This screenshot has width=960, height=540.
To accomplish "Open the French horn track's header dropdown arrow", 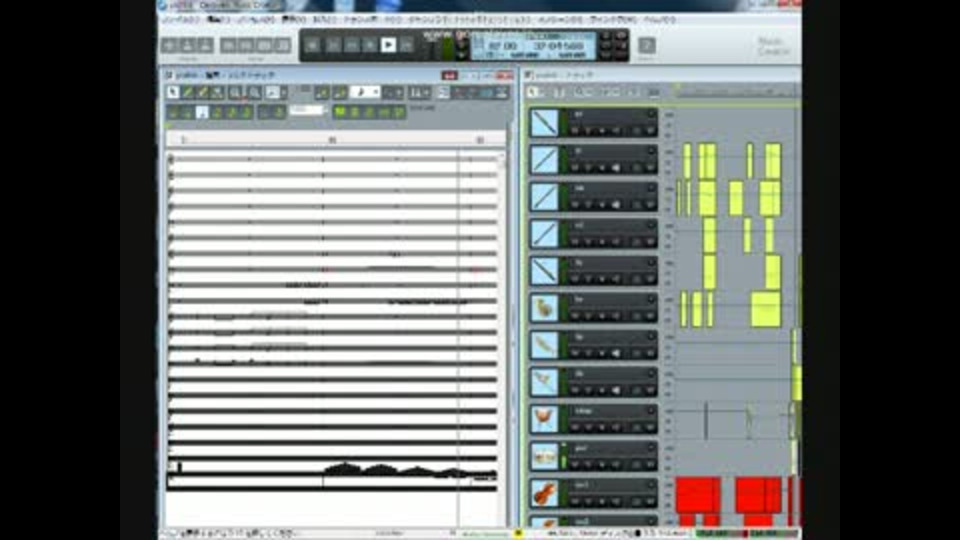I will tap(651, 300).
